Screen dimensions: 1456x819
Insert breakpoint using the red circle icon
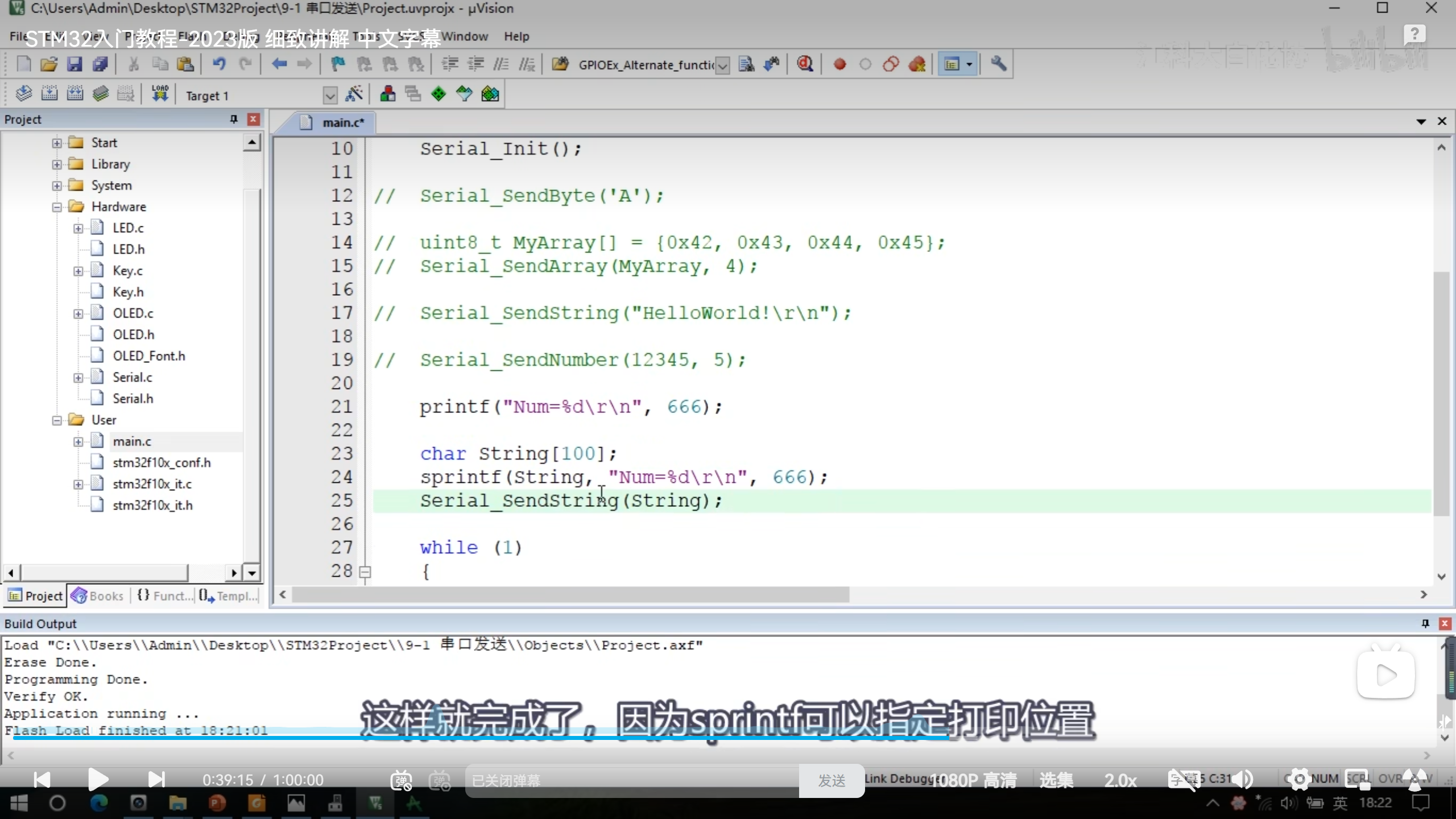pos(839,64)
